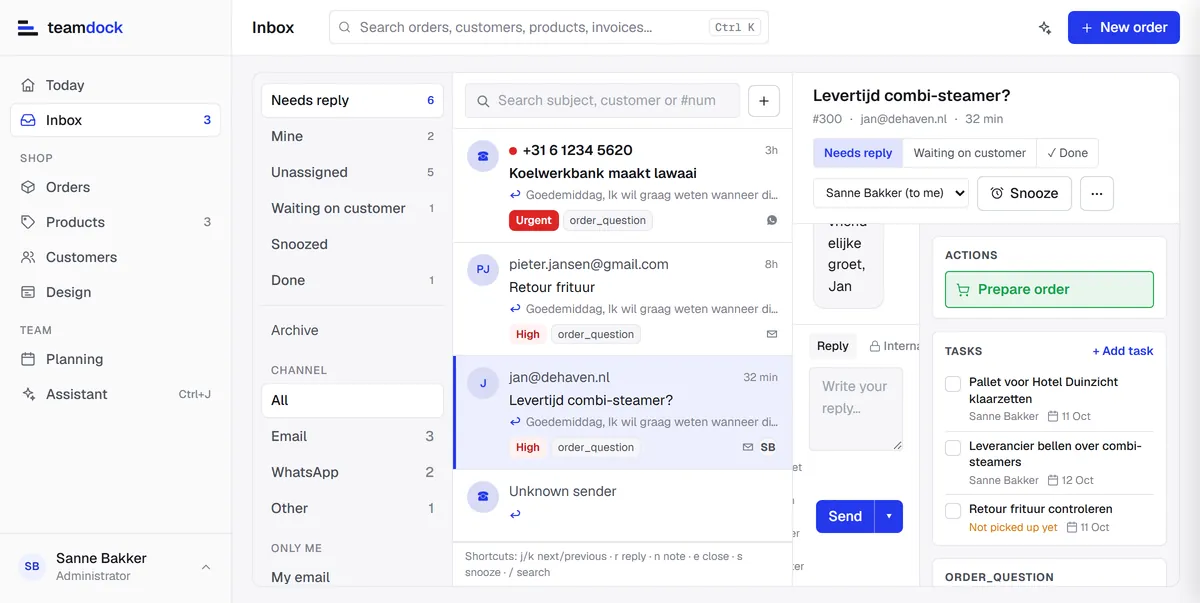This screenshot has height=603, width=1200.
Task: Click the Customers people icon
Action: [x=28, y=257]
